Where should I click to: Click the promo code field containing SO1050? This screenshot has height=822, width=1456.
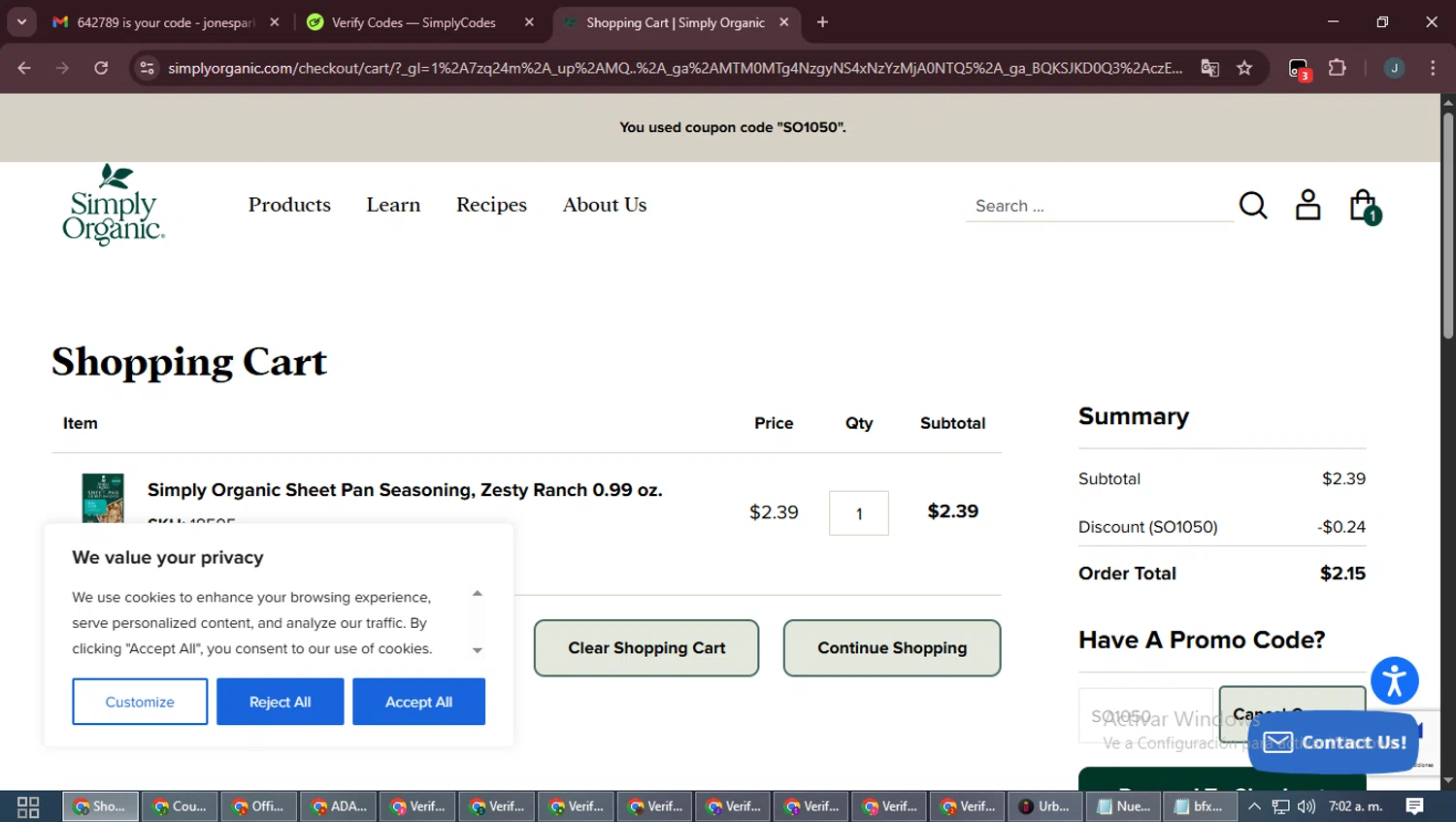pyautogui.click(x=1145, y=716)
